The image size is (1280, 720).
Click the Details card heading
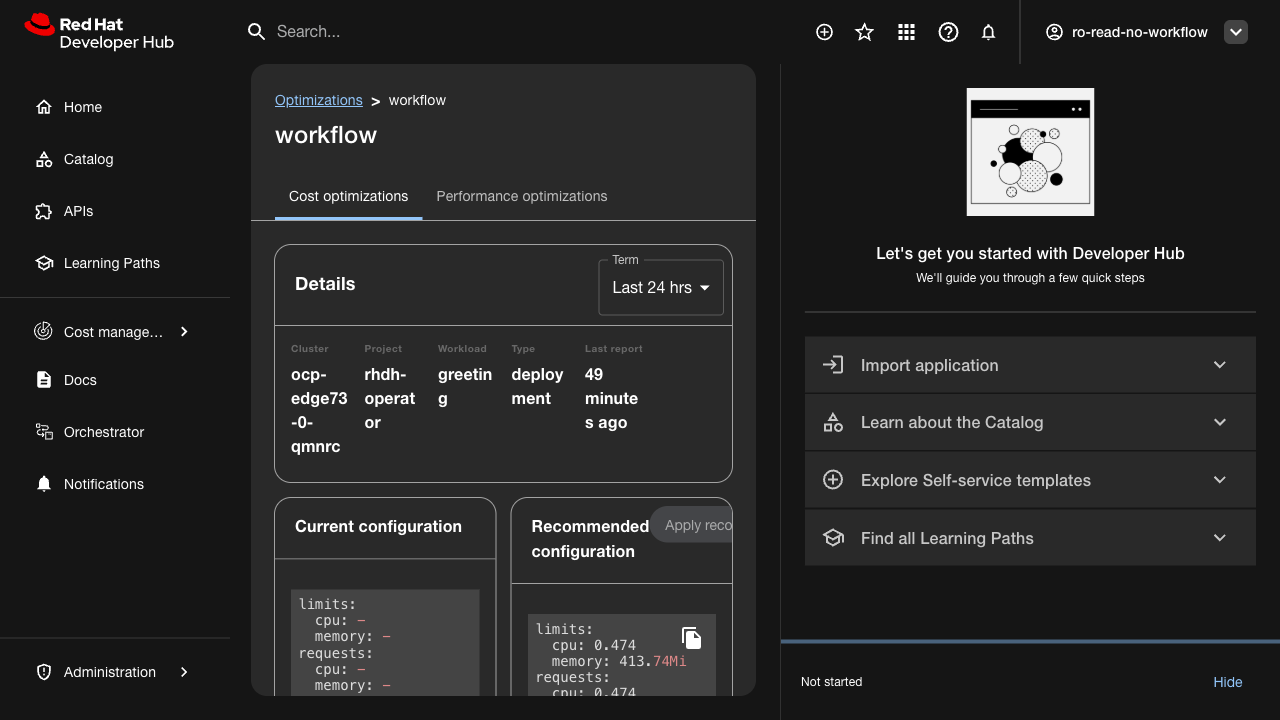tap(325, 284)
